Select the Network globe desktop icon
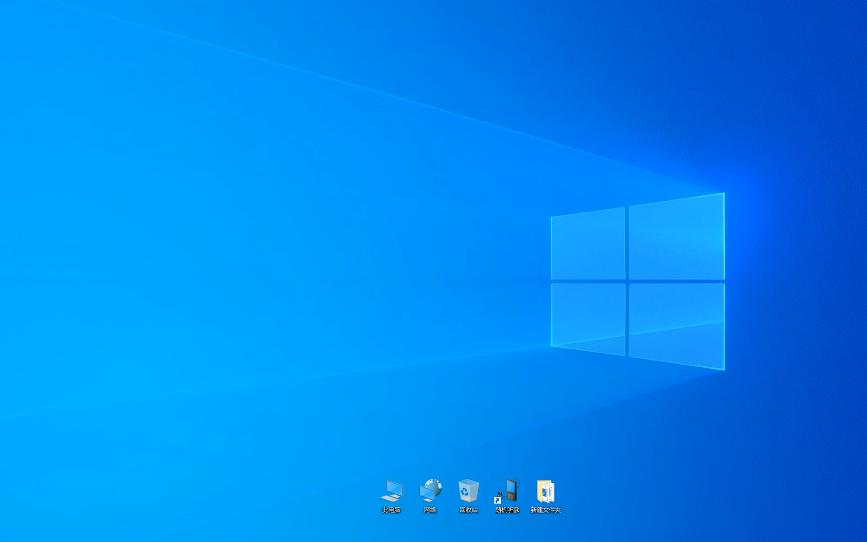 tap(430, 491)
